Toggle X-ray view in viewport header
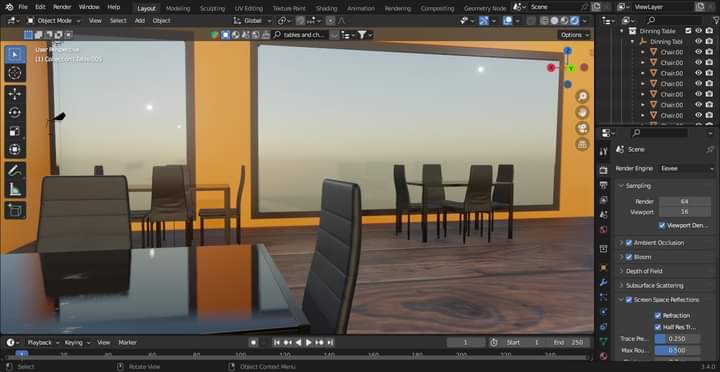Viewport: 720px width, 372px height. coord(531,21)
